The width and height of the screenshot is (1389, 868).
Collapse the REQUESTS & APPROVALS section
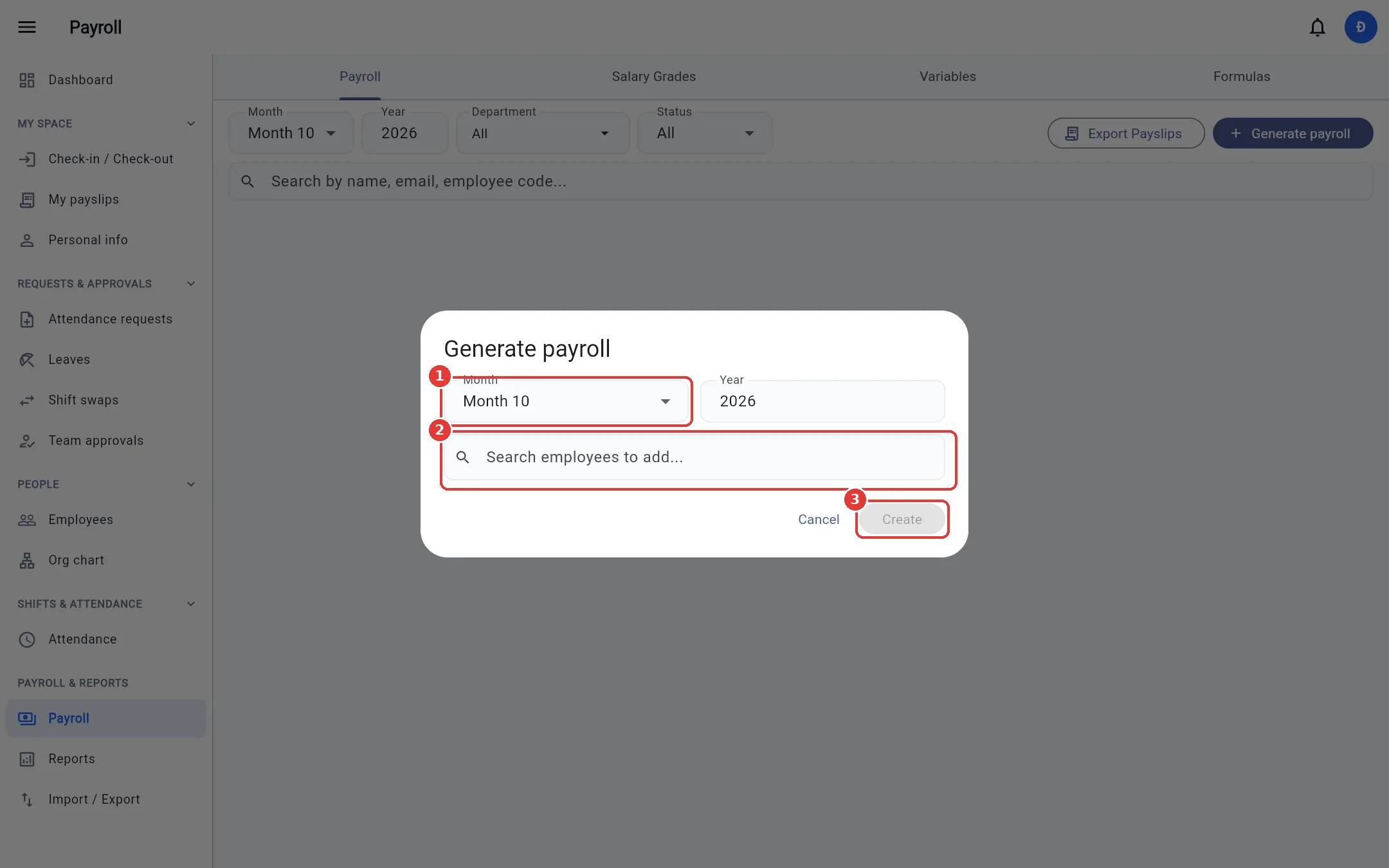[191, 284]
